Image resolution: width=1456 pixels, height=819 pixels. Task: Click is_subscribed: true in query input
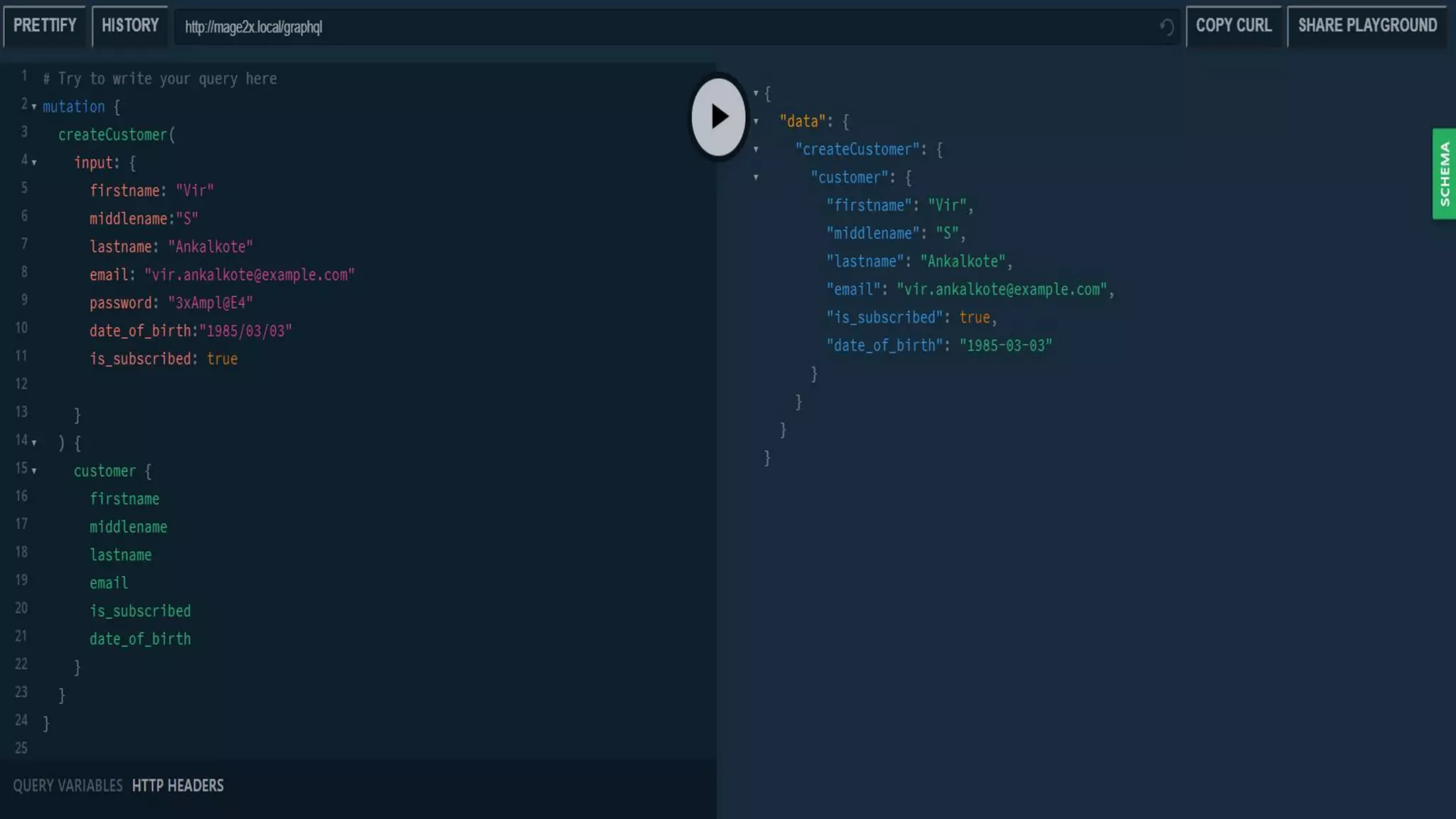point(164,359)
